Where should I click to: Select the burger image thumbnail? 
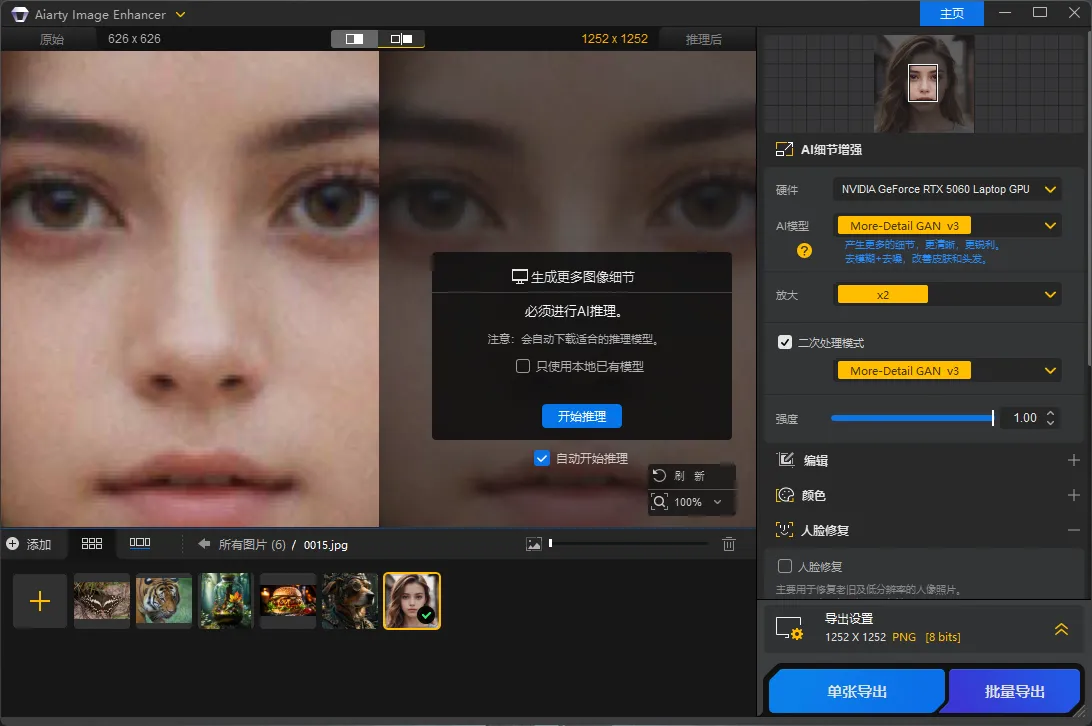[288, 601]
